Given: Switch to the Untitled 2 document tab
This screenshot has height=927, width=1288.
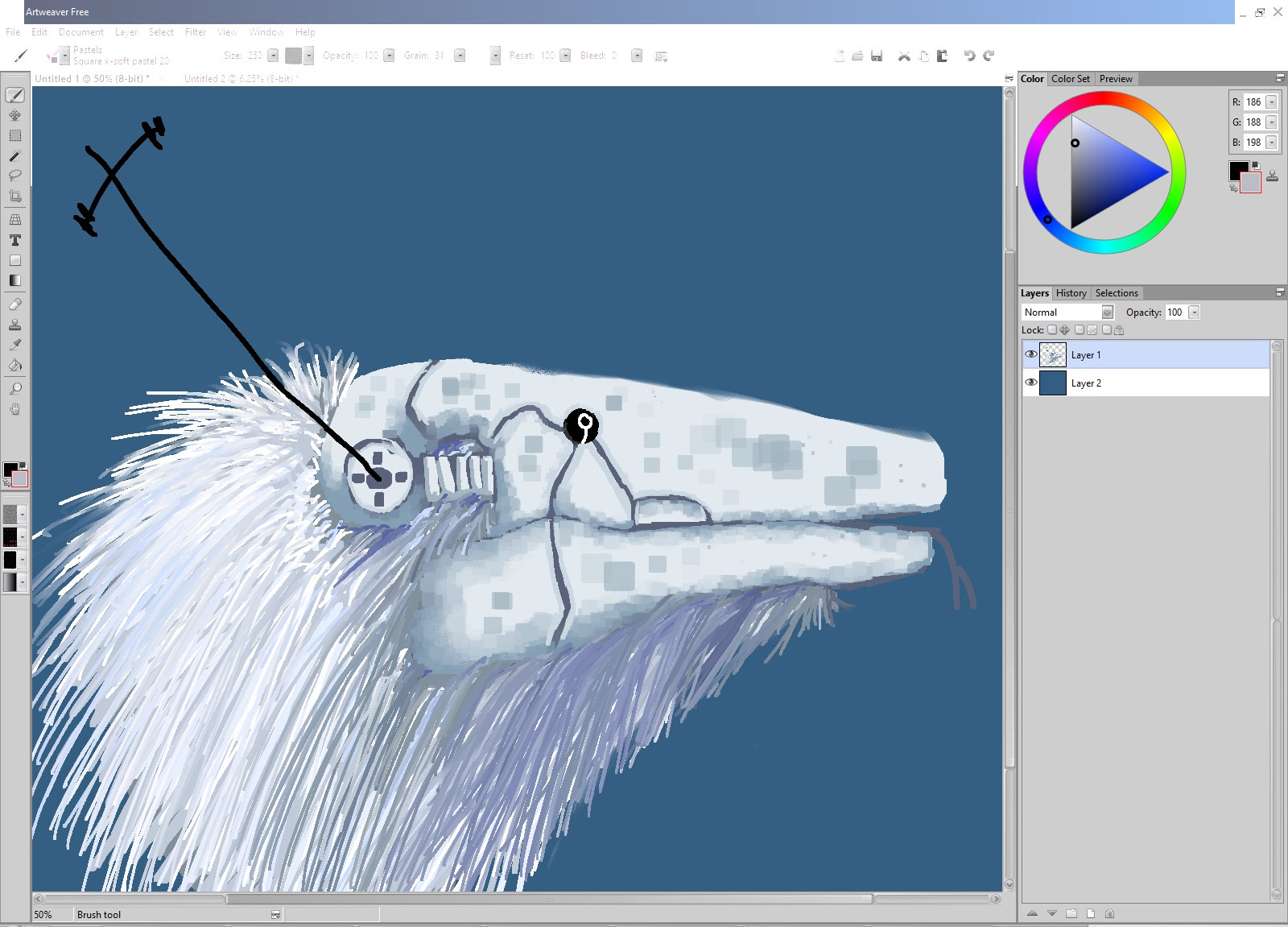Looking at the screenshot, I should pos(241,79).
